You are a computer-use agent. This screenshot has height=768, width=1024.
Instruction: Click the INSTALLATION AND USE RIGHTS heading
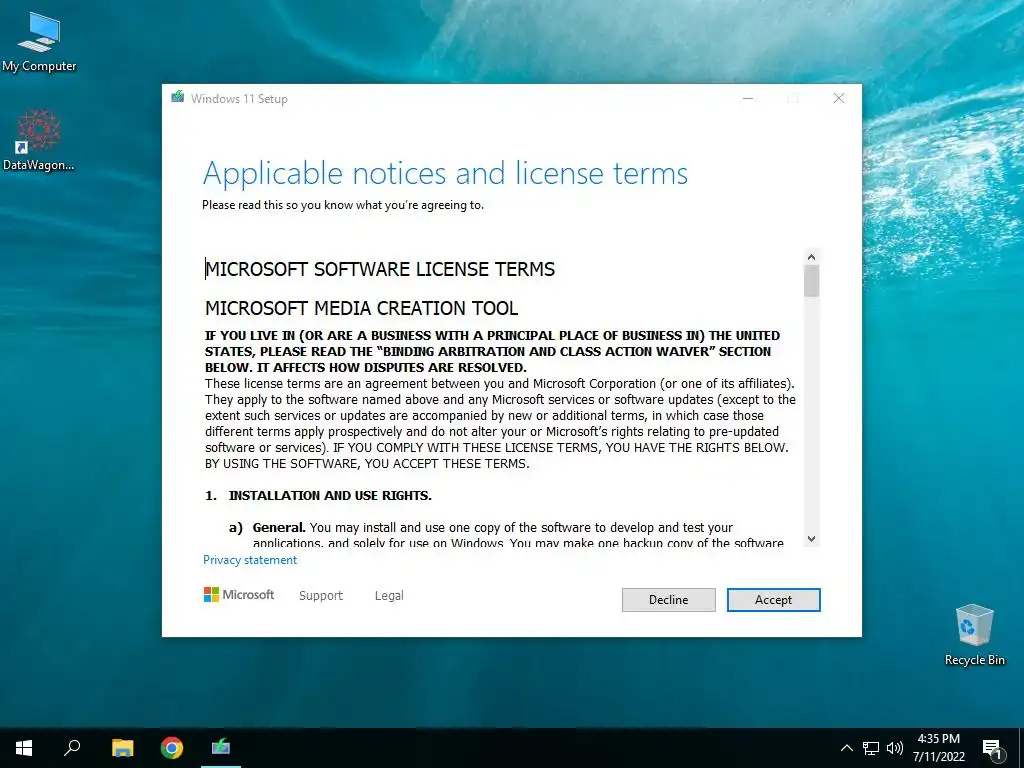tap(330, 495)
